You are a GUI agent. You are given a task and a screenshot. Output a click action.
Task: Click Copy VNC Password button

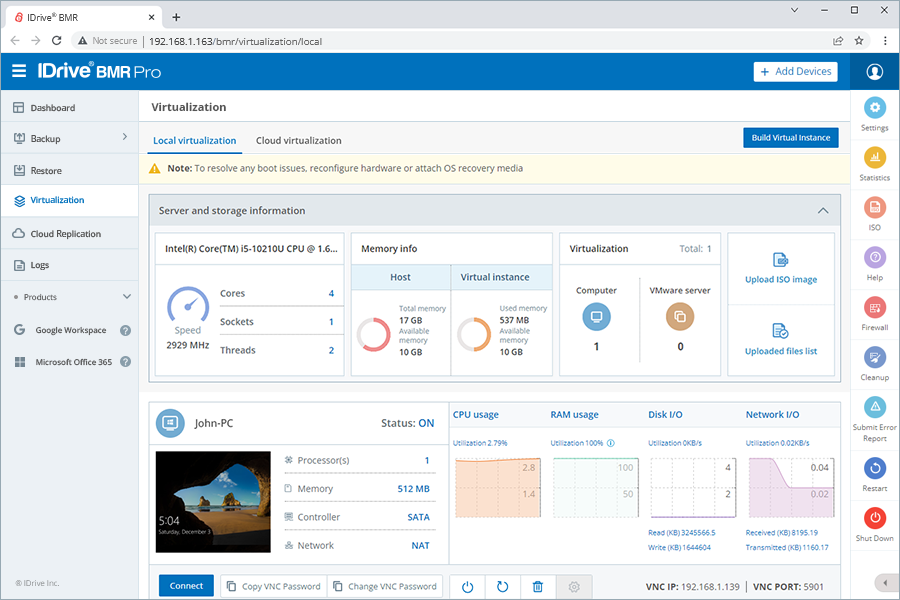[x=274, y=586]
